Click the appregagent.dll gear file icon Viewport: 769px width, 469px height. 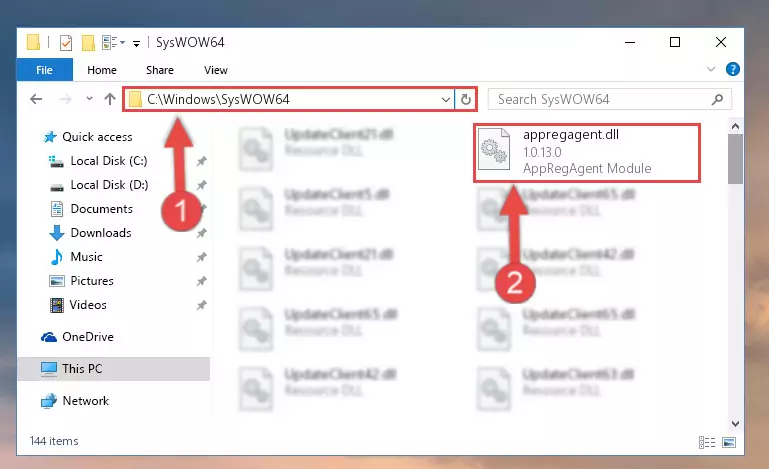494,149
